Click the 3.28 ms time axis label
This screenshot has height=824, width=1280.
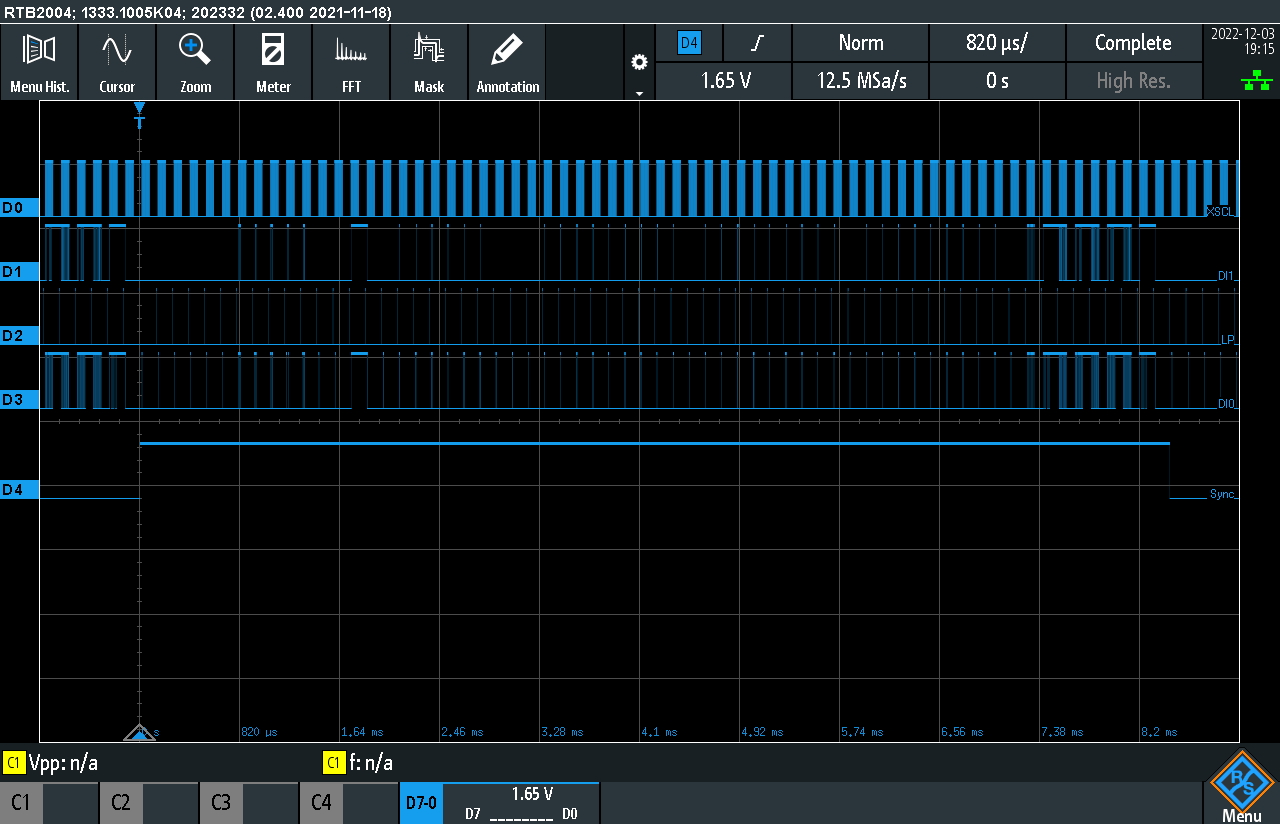(561, 732)
